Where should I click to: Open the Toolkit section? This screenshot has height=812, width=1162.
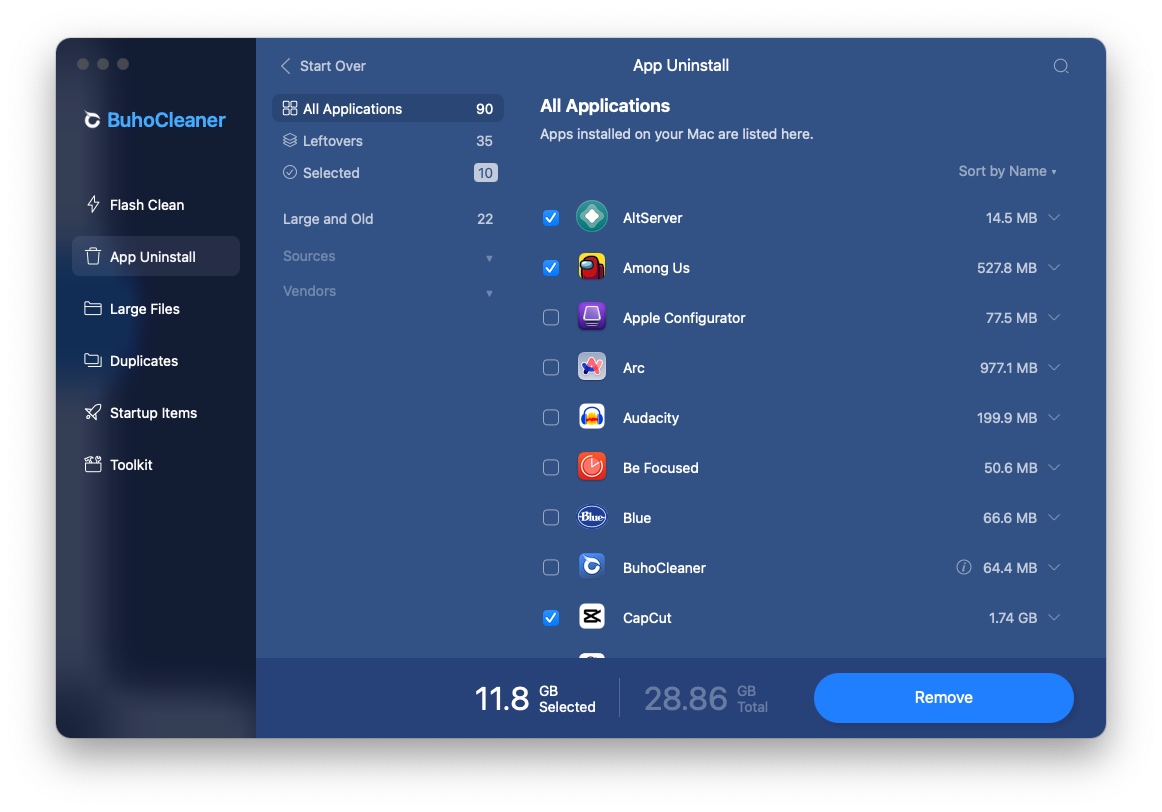156,464
